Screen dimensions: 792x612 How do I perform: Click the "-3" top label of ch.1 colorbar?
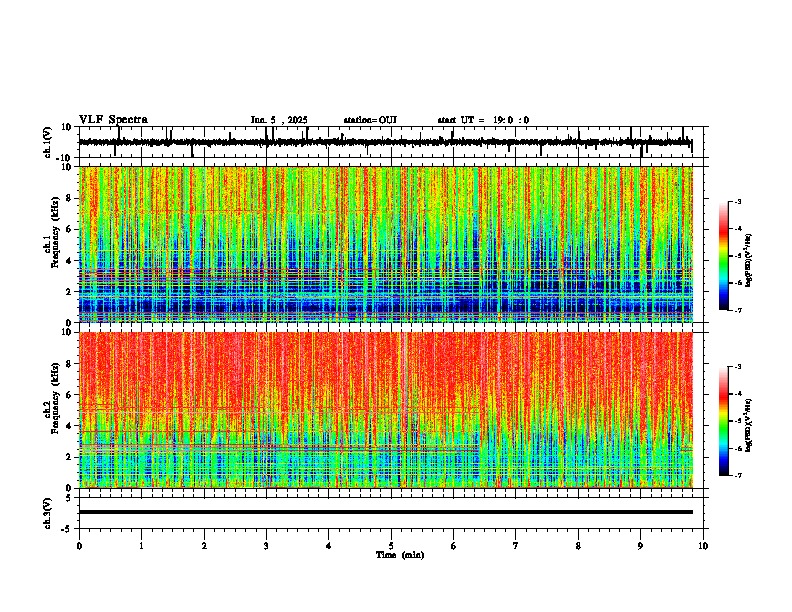pos(737,202)
